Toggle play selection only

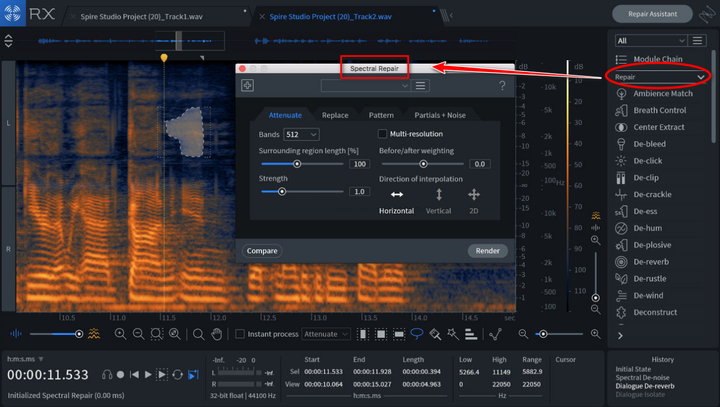[162, 375]
